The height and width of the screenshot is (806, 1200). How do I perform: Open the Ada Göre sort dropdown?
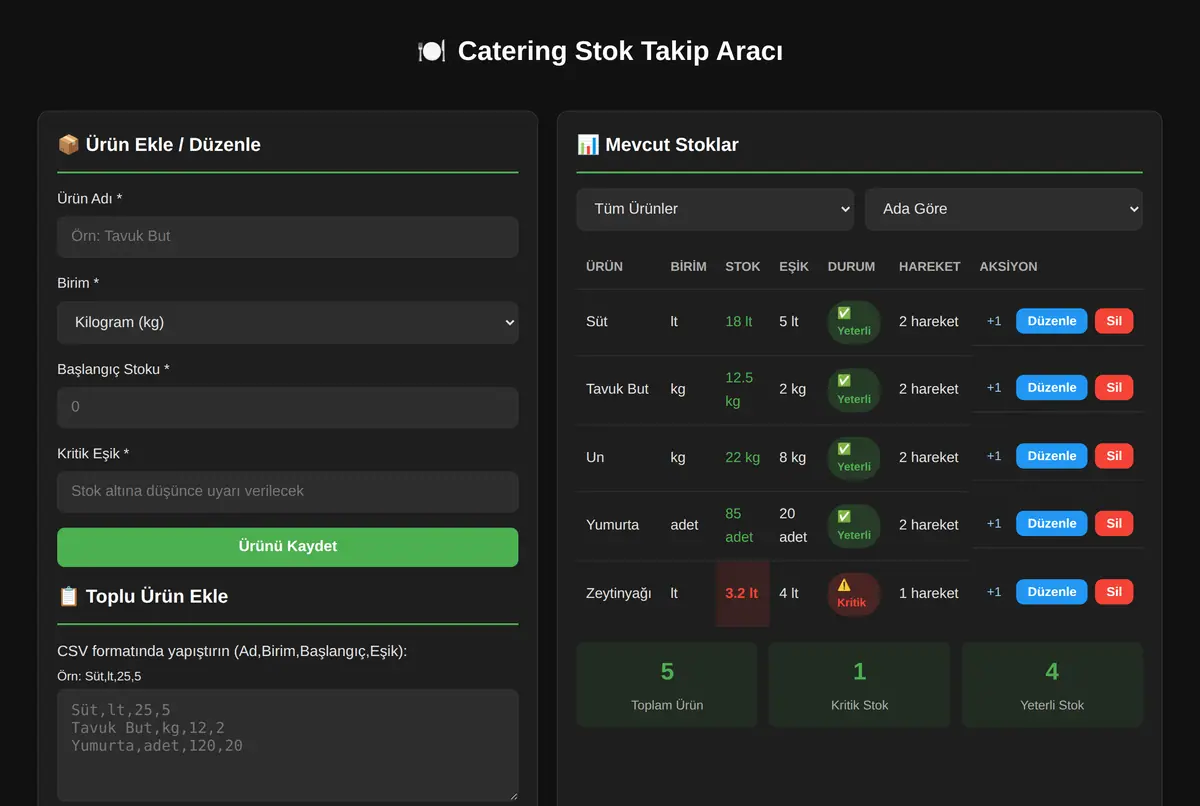pos(1003,209)
